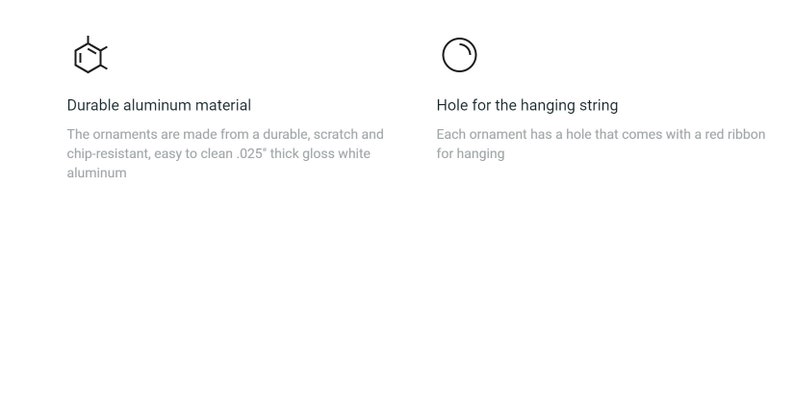Click the 'gloss white' phrase

point(336,154)
